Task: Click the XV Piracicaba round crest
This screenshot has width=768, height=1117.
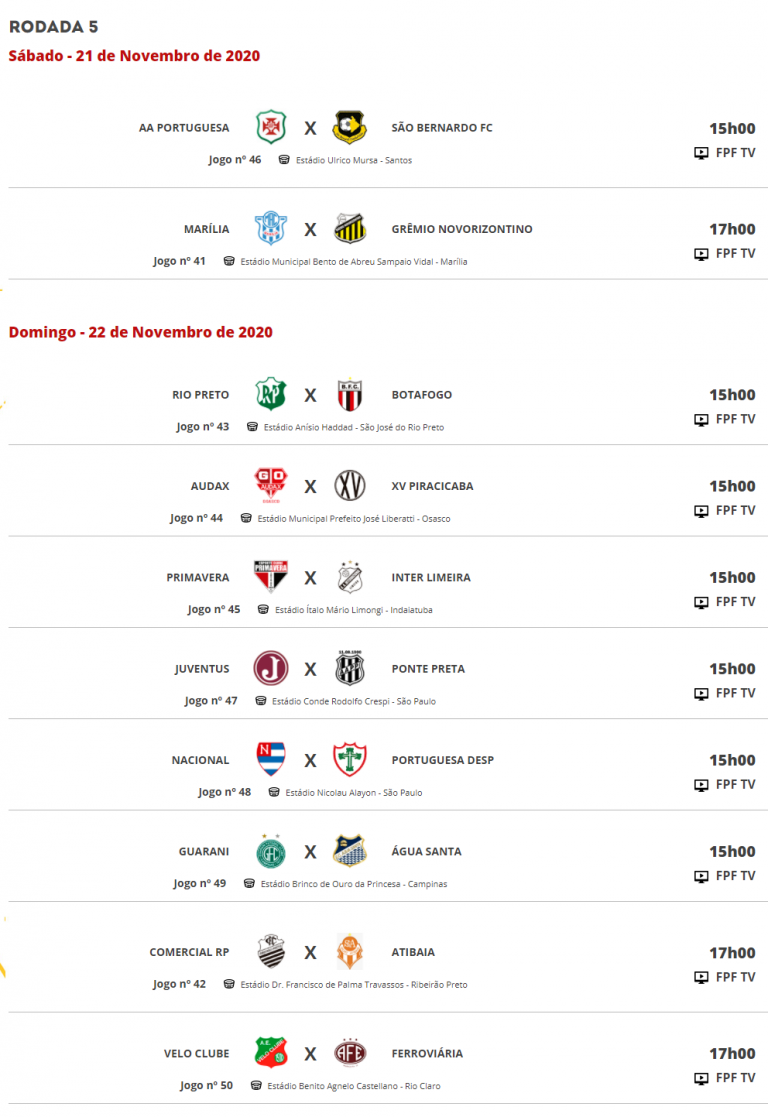Action: (350, 486)
